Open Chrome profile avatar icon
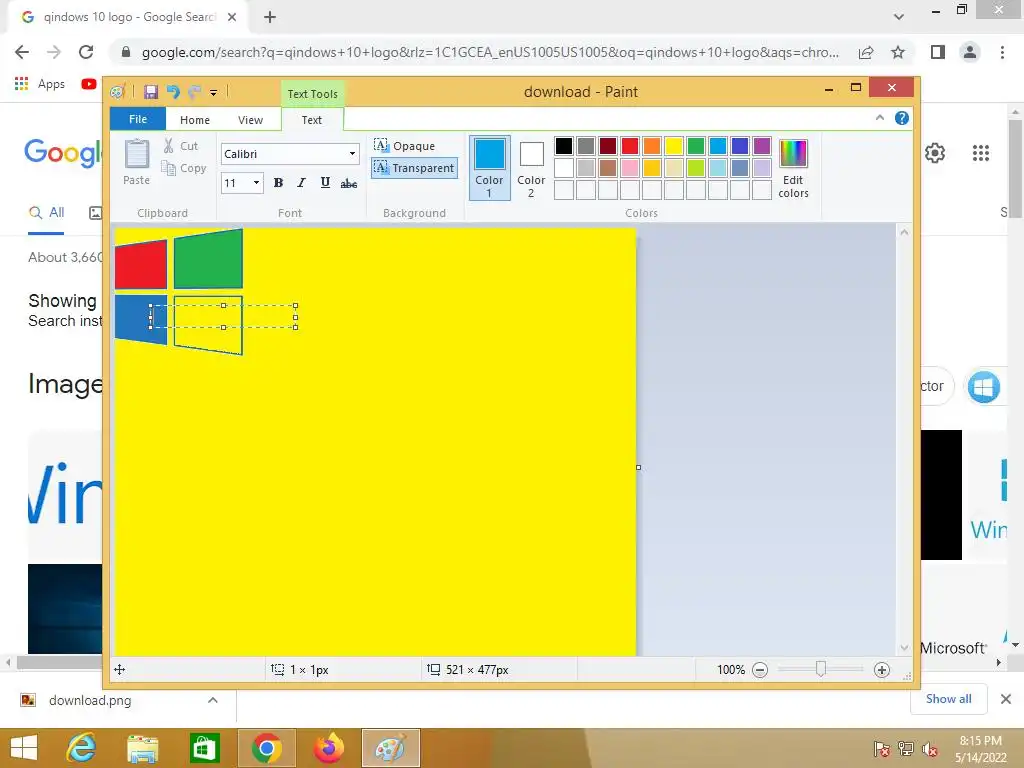Screen dimensions: 1024x768 click(970, 52)
